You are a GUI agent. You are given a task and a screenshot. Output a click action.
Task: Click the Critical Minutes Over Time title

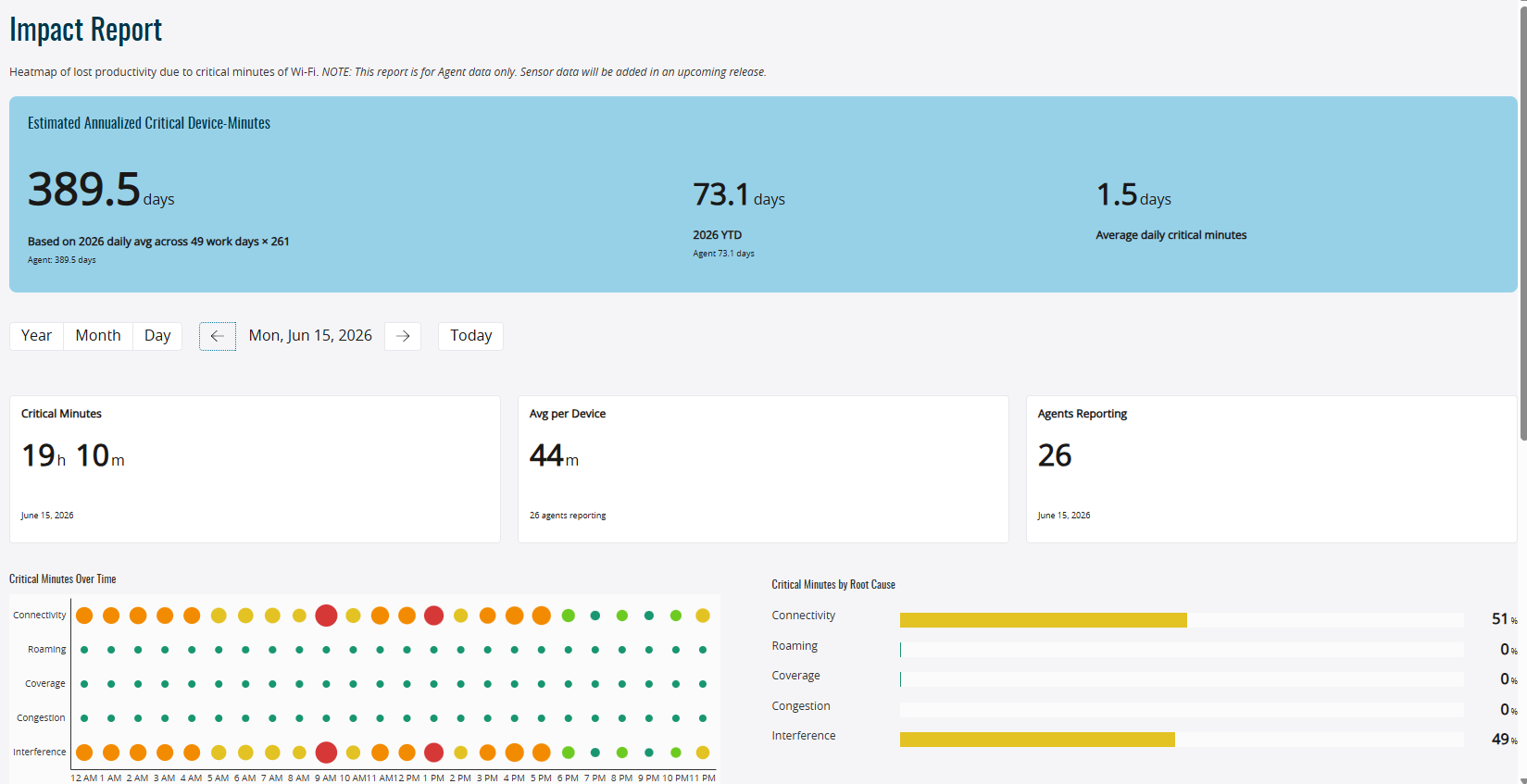coord(63,579)
